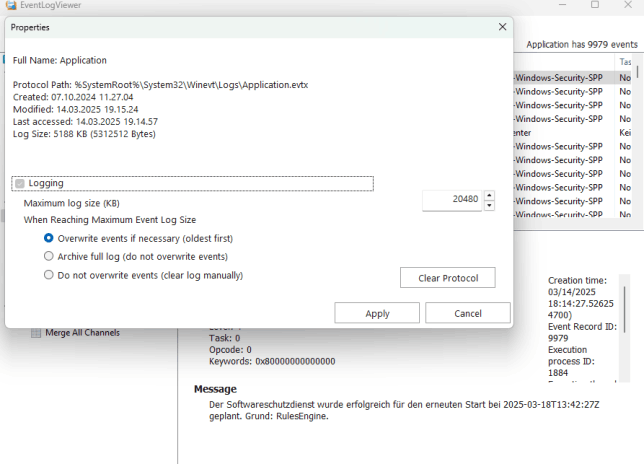Click the EventLogViewer app icon in title bar

10,5
